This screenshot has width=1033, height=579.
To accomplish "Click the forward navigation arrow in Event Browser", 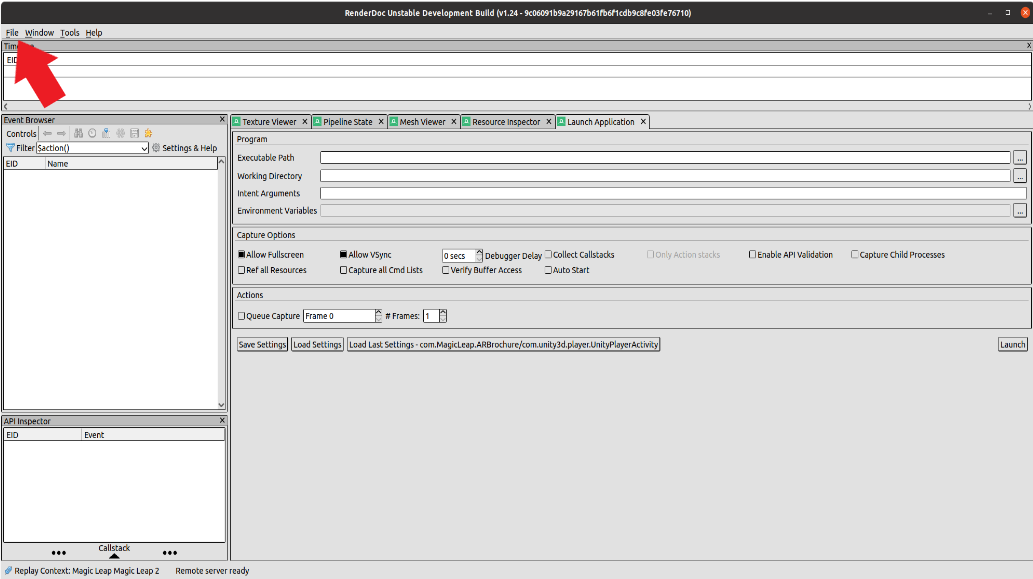I will (62, 133).
